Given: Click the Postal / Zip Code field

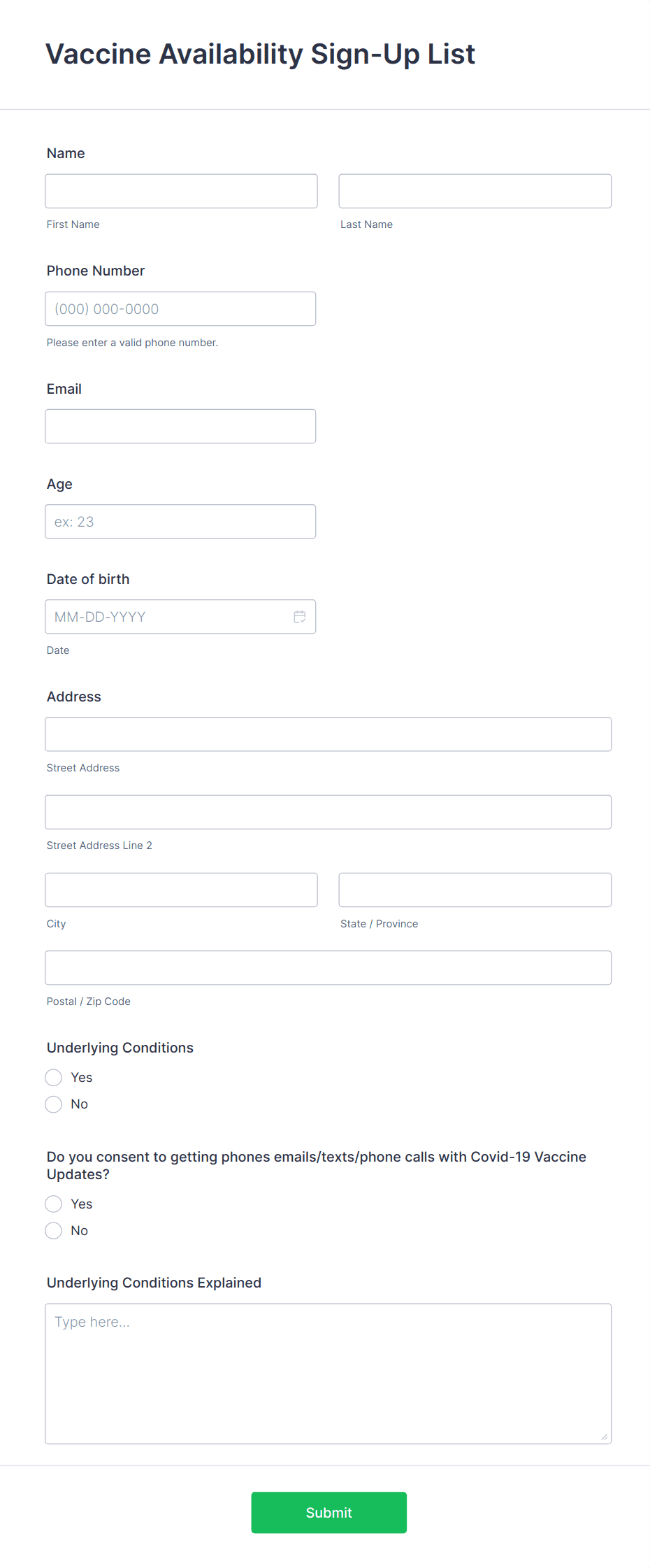Looking at the screenshot, I should [328, 967].
